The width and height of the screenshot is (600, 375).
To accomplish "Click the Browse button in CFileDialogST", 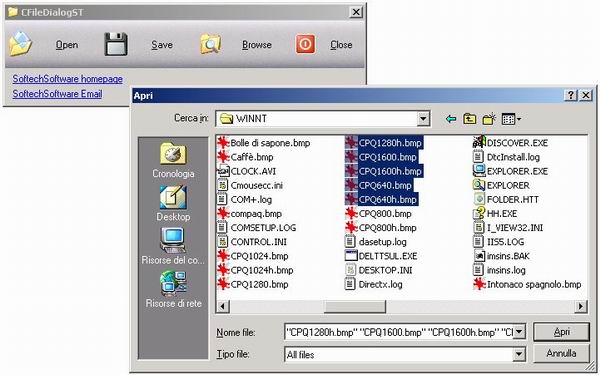I will point(236,44).
